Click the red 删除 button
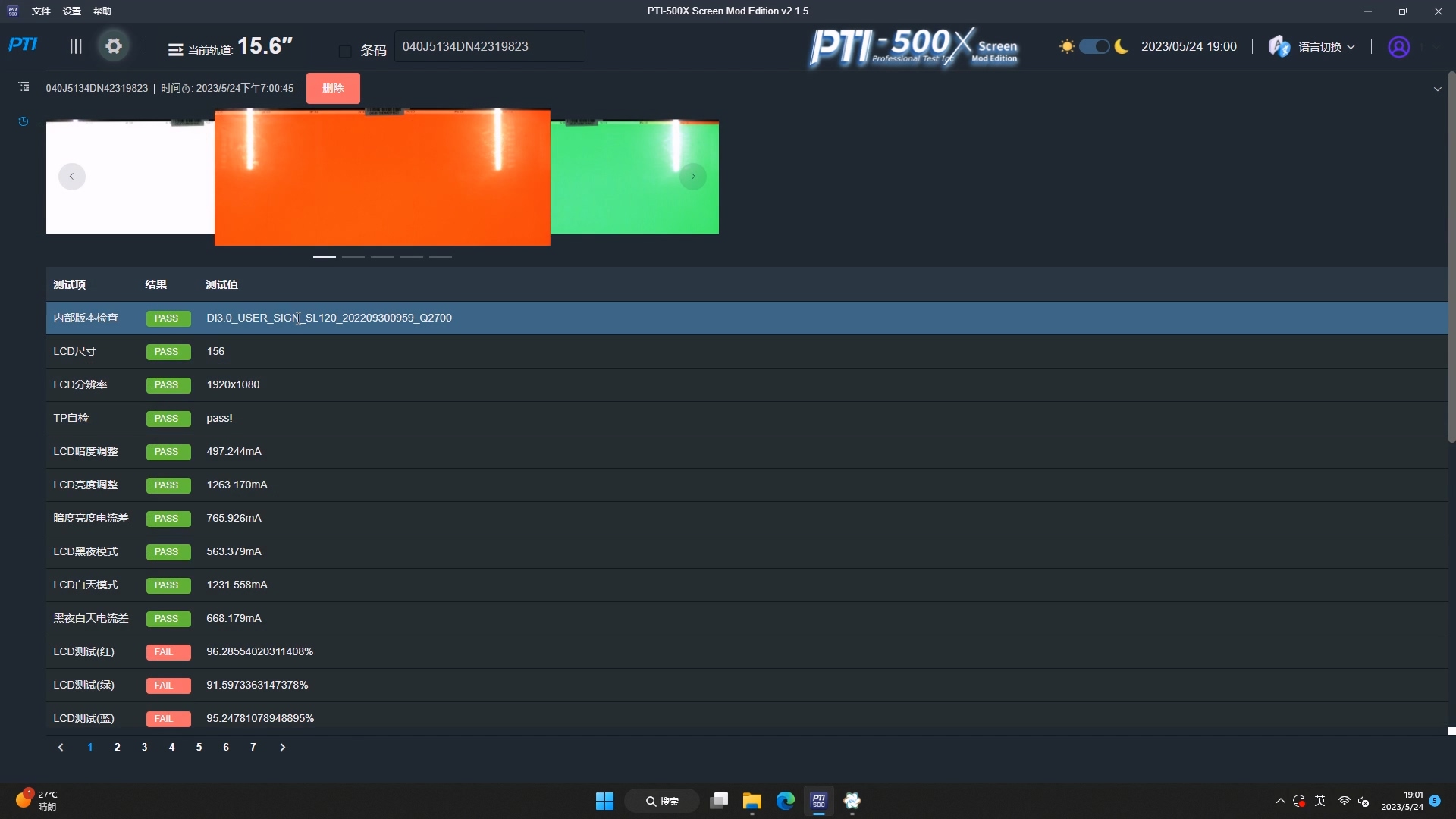The height and width of the screenshot is (819, 1456). [x=333, y=88]
